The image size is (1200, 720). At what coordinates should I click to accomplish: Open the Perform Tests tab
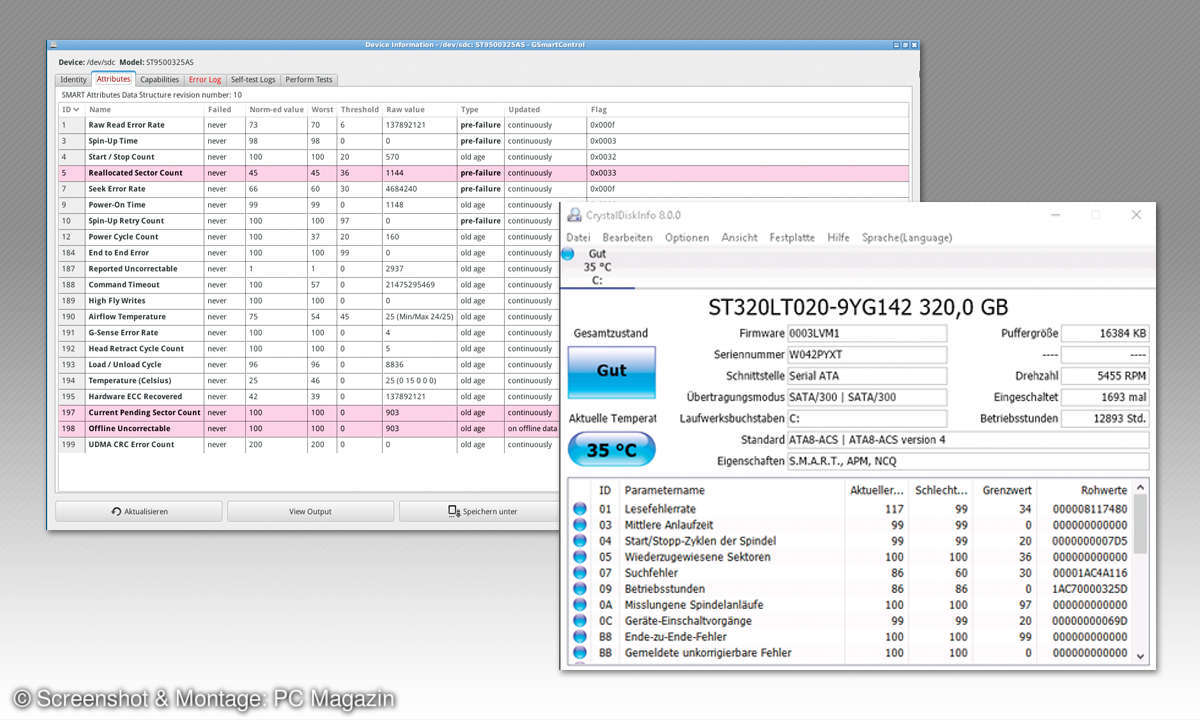coord(309,80)
